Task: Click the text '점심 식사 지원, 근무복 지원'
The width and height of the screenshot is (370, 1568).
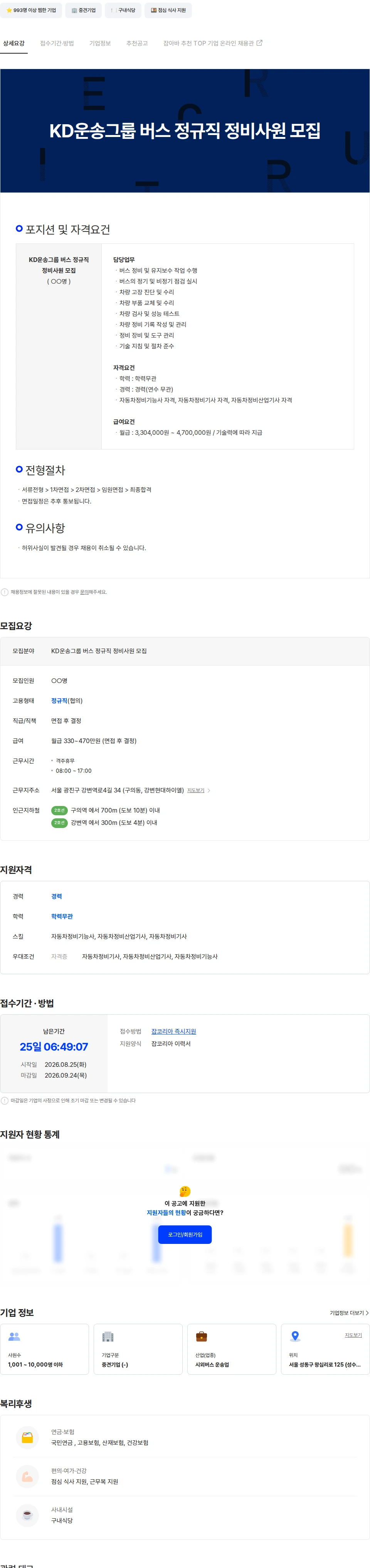Action: [84, 1482]
